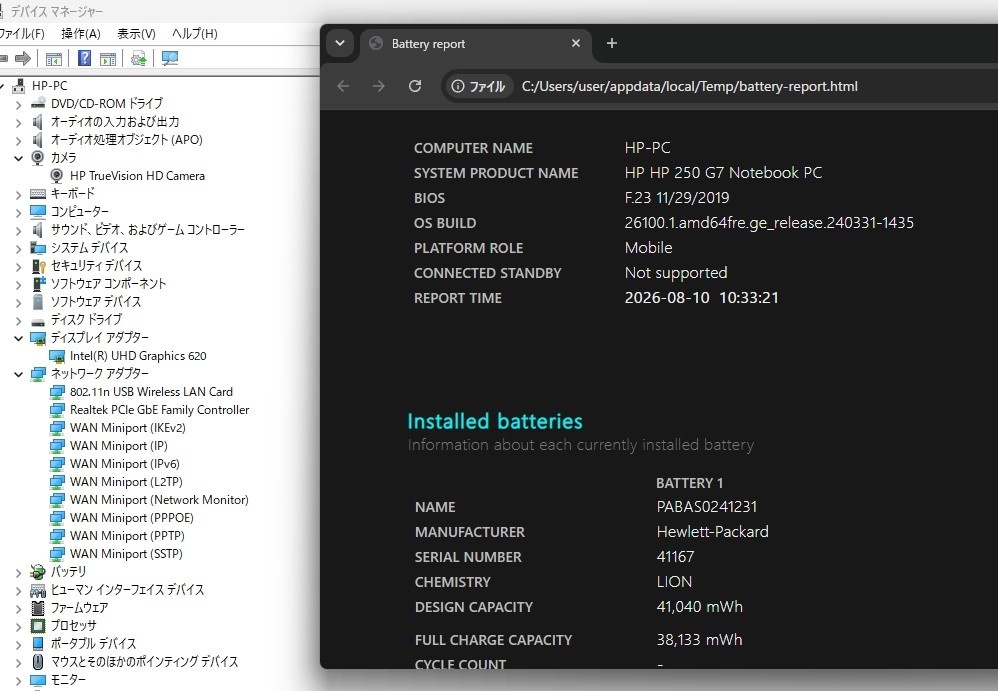Click the report time 2026-08-10 10:33:21
The width and height of the screenshot is (998, 691).
point(701,298)
